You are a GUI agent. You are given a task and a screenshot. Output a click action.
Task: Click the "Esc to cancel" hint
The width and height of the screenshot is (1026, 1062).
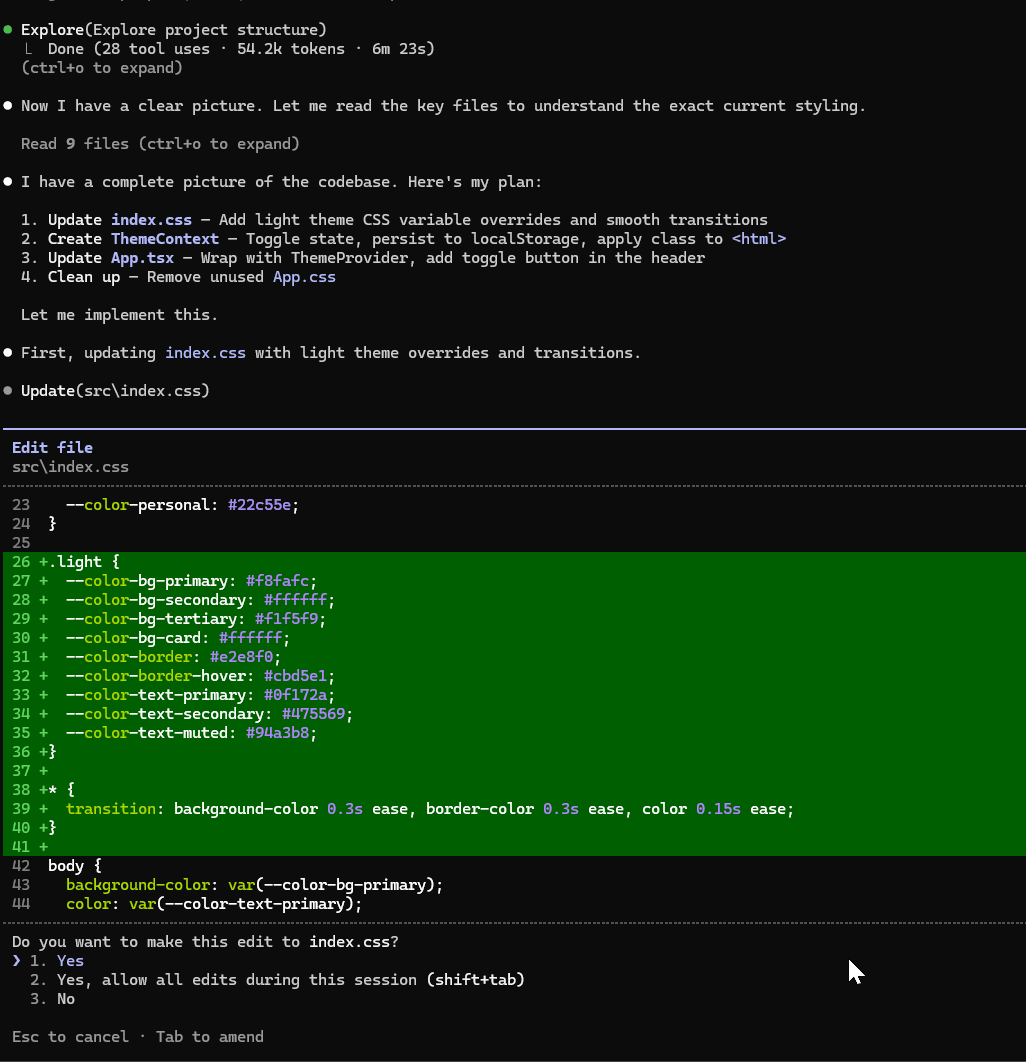tap(70, 1037)
